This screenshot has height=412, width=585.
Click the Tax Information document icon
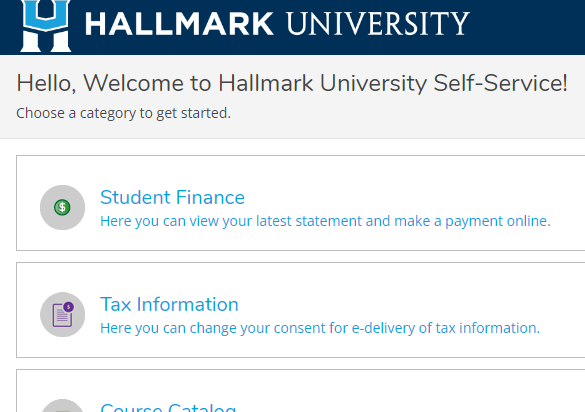coord(62,315)
